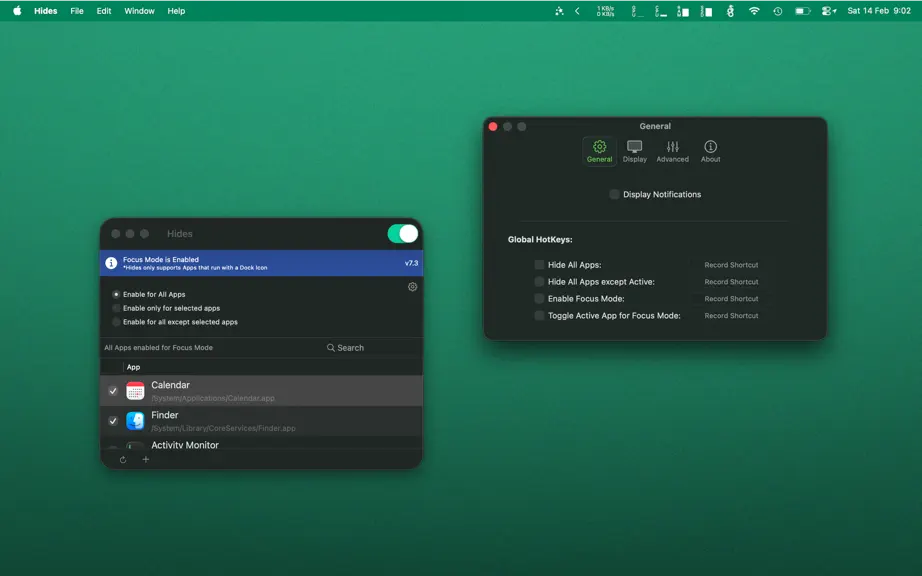This screenshot has height=576, width=922.
Task: Tick Toggle Active App for Focus Mode checkbox
Action: pos(539,316)
